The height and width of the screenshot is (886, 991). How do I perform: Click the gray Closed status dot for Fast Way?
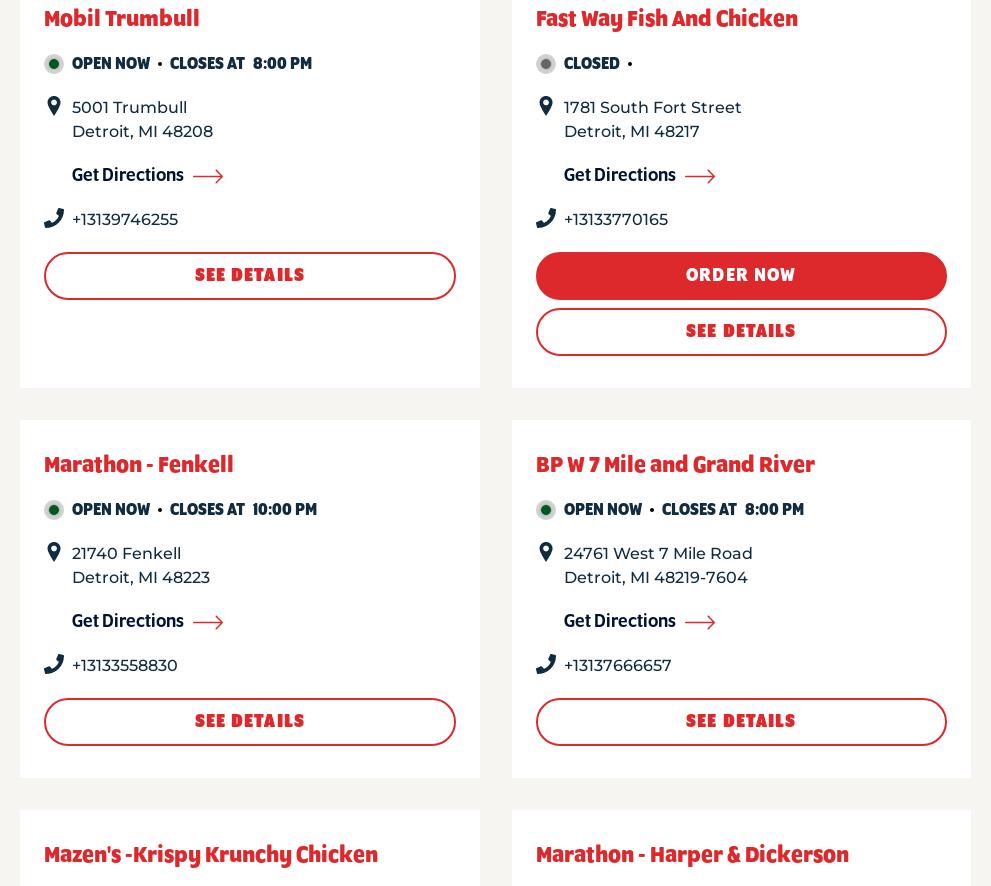(546, 64)
